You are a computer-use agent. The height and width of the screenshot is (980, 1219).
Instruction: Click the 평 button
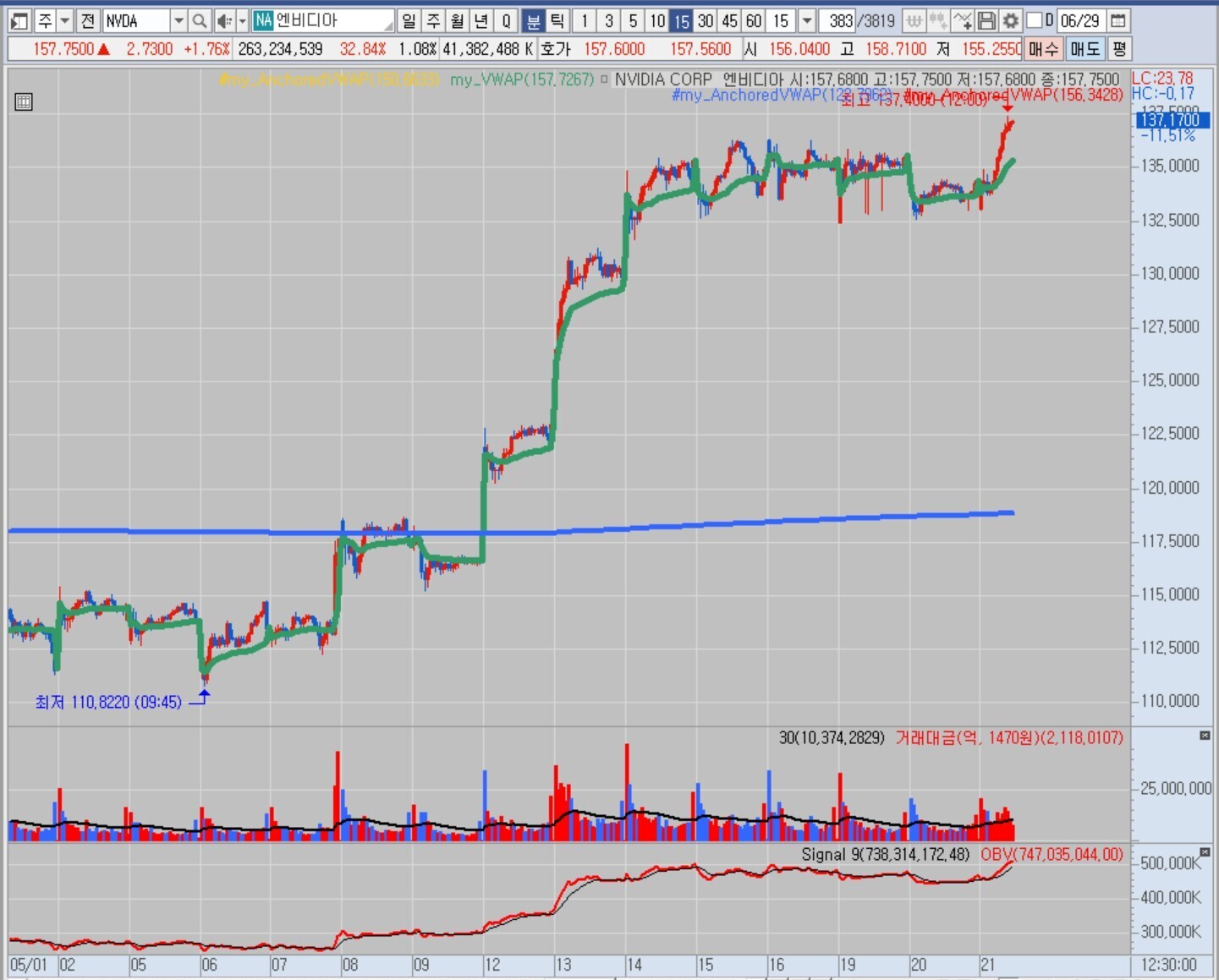(x=1119, y=49)
